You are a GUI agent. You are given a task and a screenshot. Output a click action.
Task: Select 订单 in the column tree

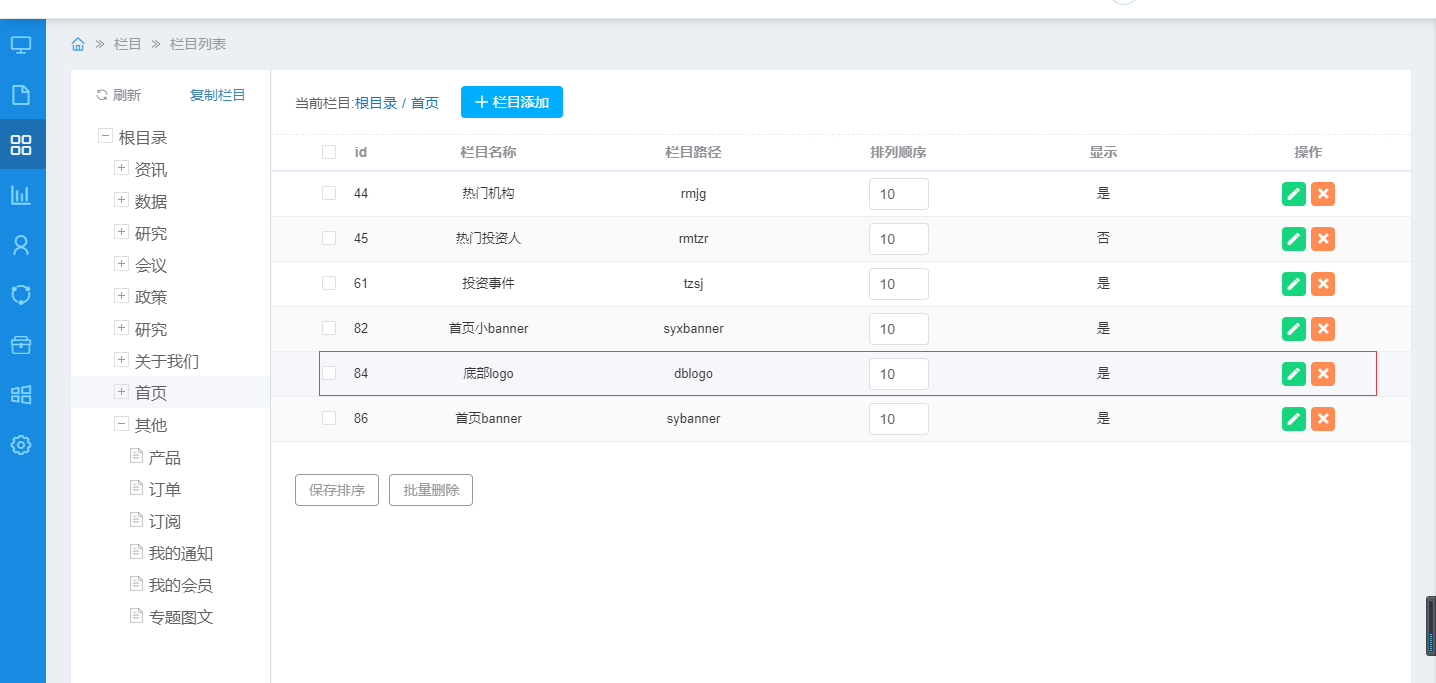click(165, 490)
